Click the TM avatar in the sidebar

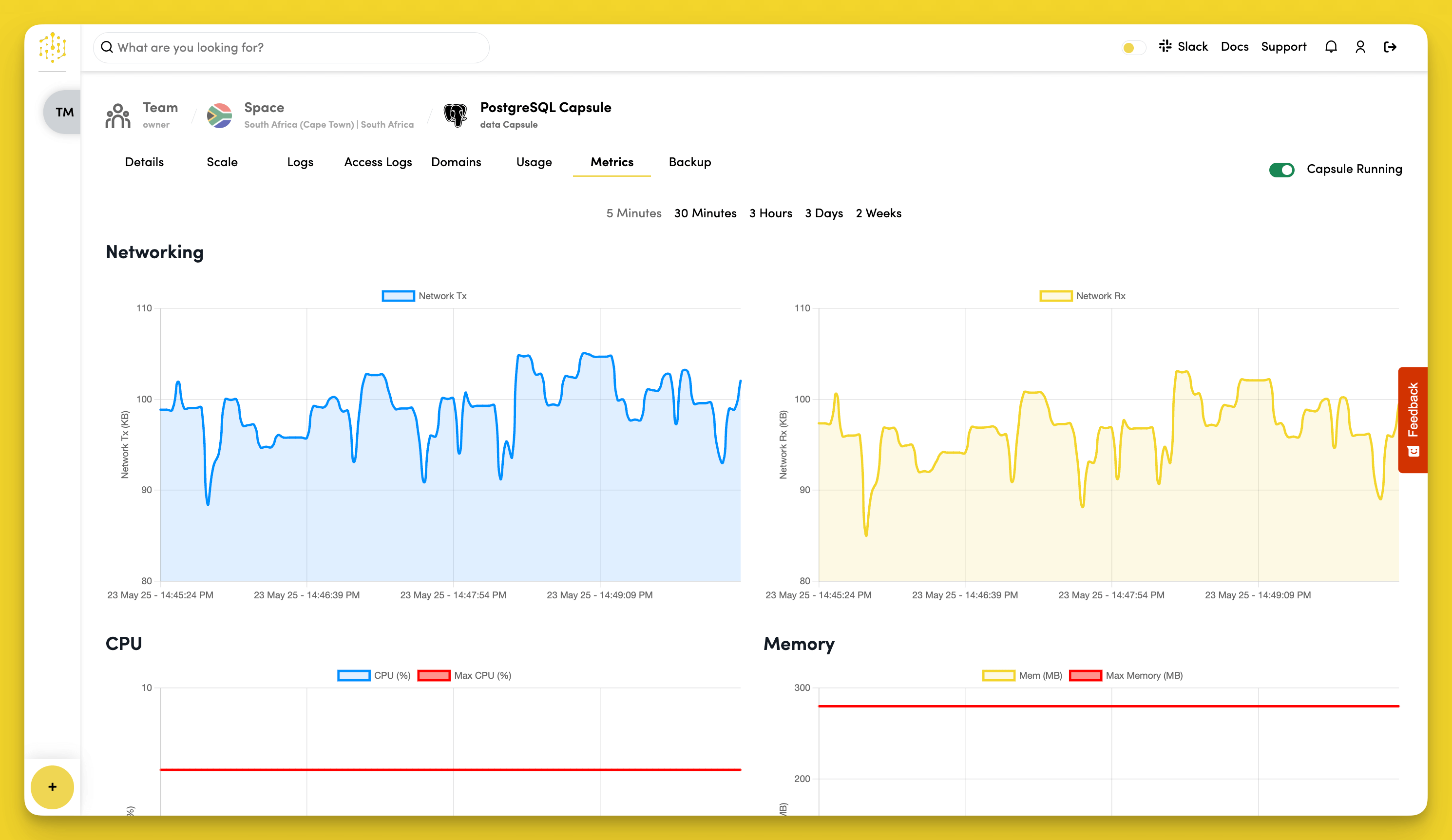65,112
